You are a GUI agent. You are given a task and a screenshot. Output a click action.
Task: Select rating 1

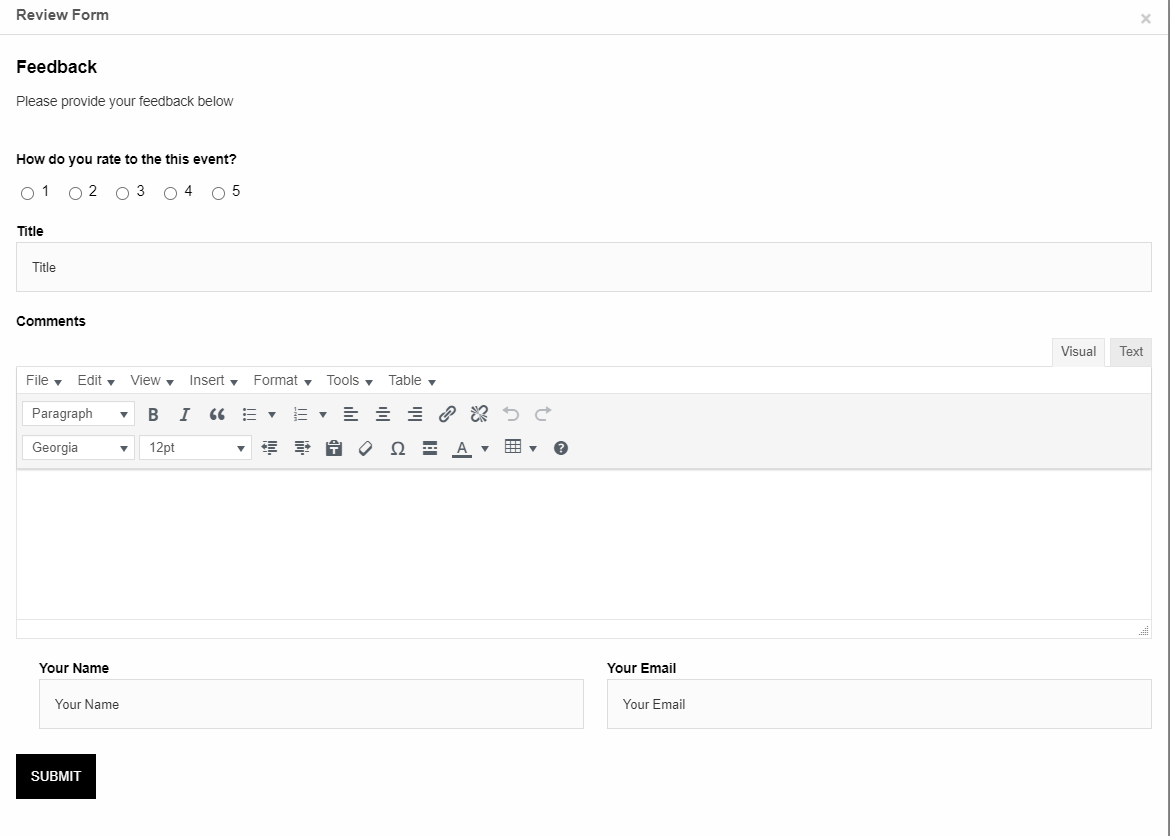[x=28, y=193]
